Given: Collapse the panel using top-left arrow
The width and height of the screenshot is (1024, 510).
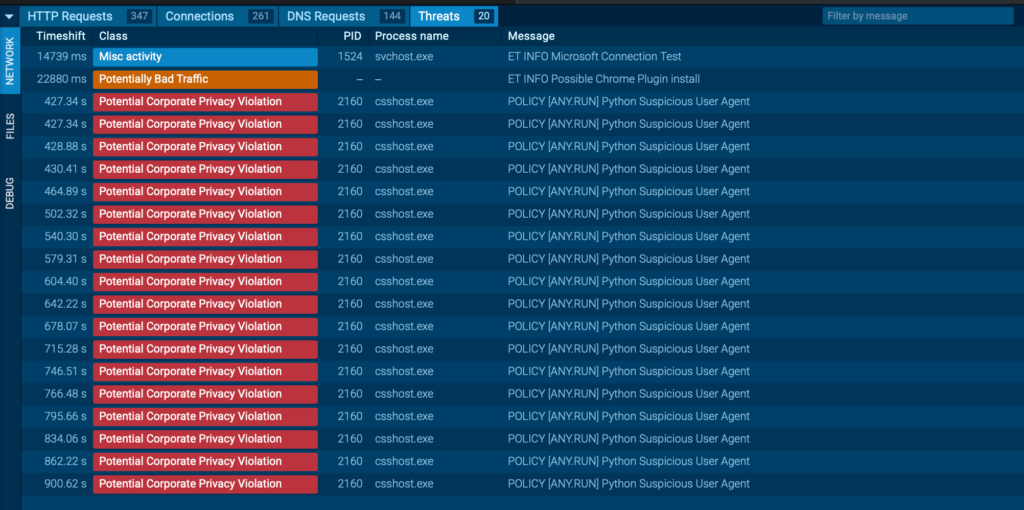Looking at the screenshot, I should click(x=9, y=16).
